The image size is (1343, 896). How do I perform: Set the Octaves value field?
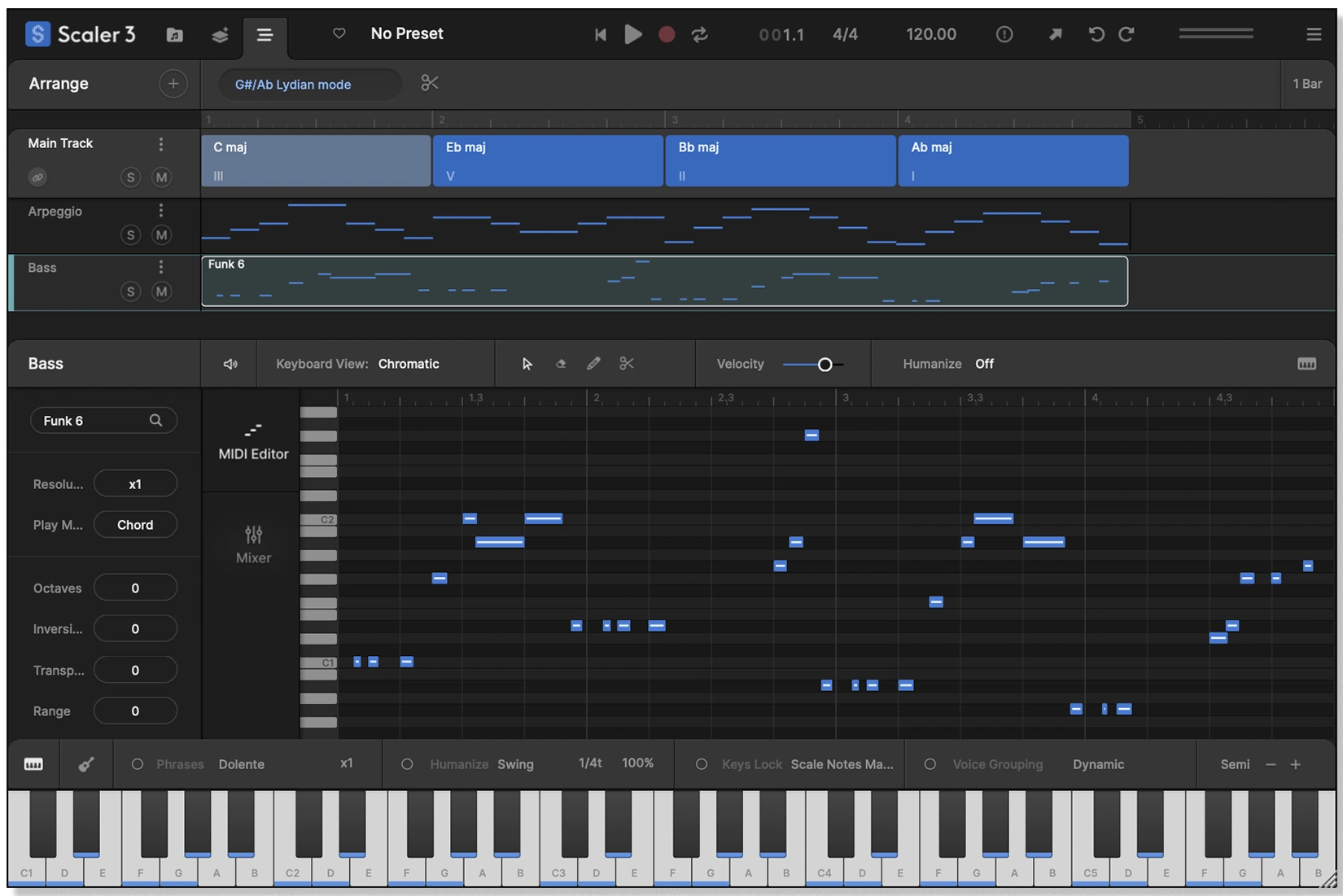pyautogui.click(x=135, y=588)
